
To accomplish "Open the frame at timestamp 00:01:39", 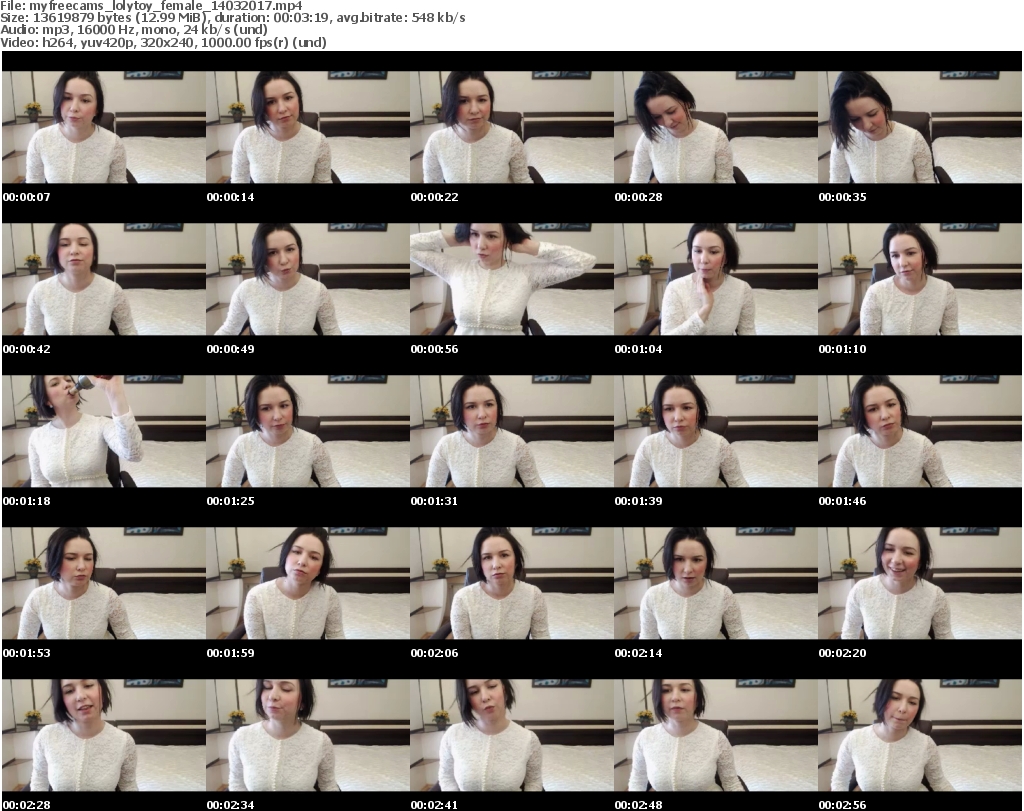I will [716, 432].
